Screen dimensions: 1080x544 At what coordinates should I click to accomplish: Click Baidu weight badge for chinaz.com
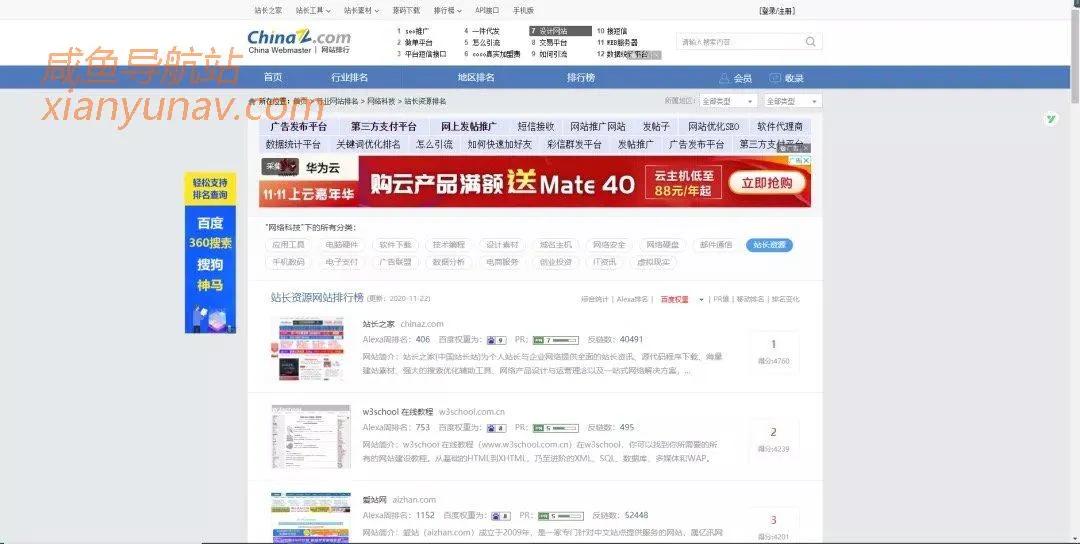(x=496, y=340)
